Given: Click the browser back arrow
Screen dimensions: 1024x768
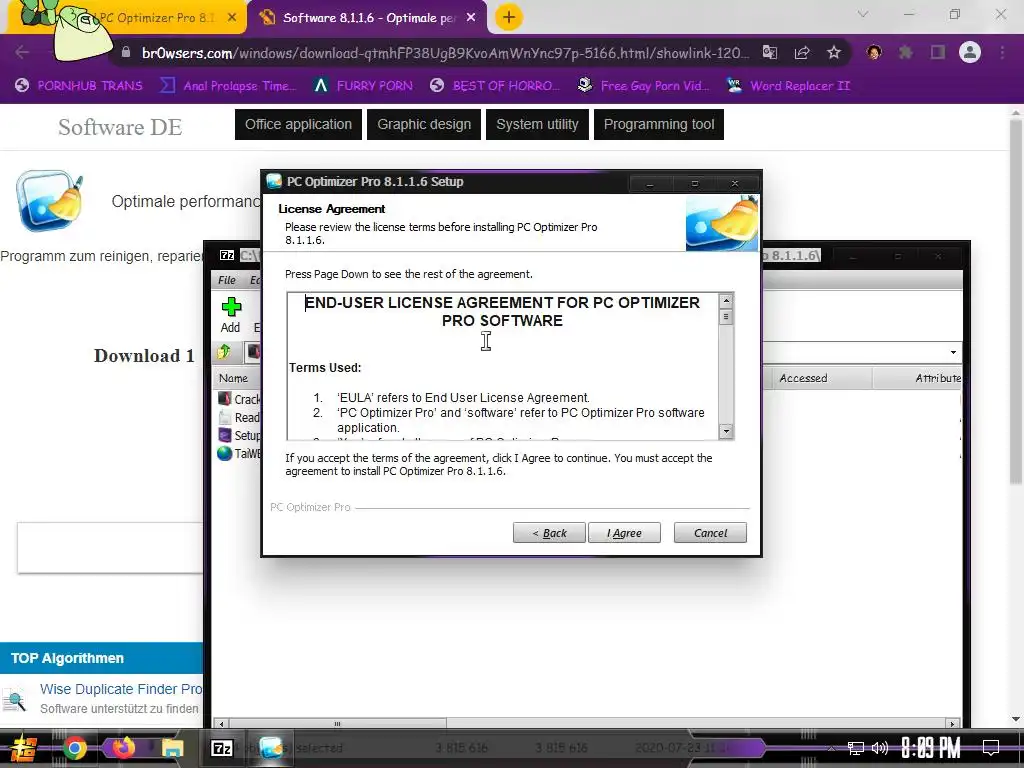Looking at the screenshot, I should [22, 52].
